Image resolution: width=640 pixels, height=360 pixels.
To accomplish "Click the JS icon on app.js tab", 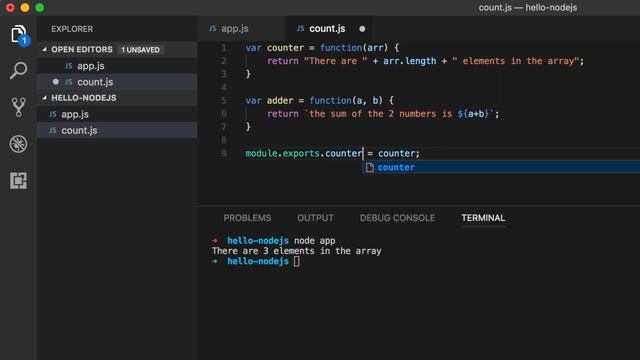I will coord(213,28).
